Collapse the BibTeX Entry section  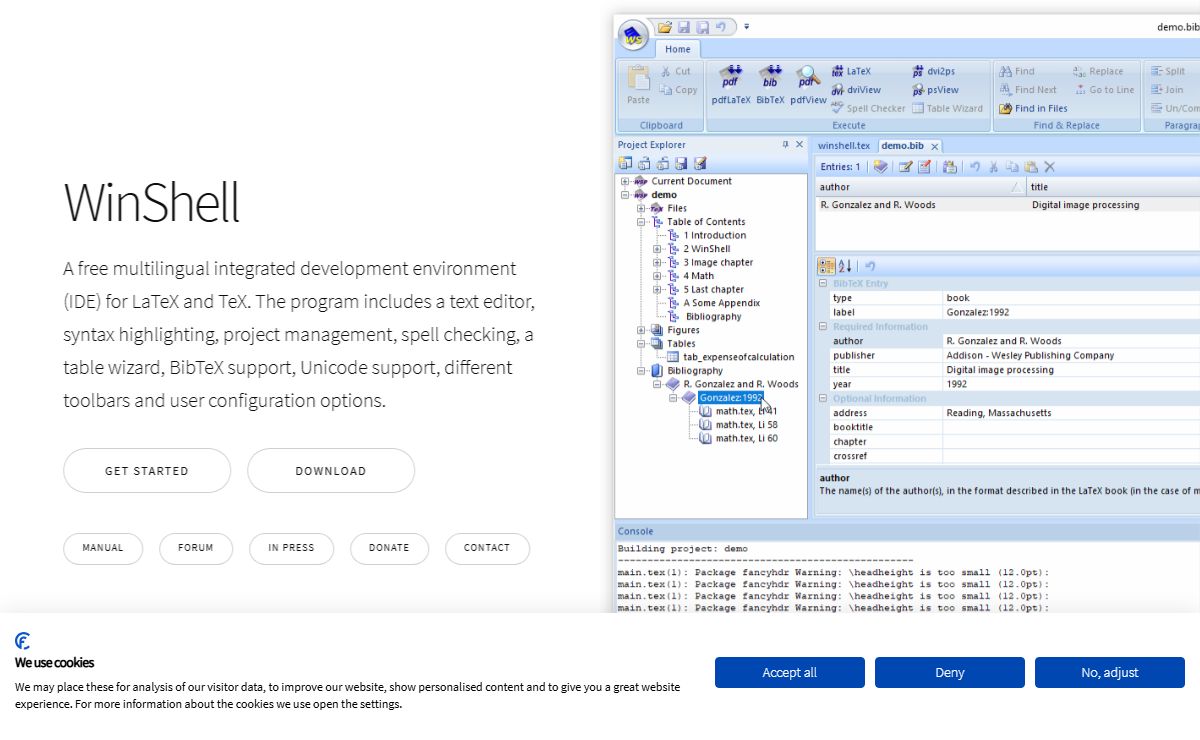pyautogui.click(x=823, y=284)
